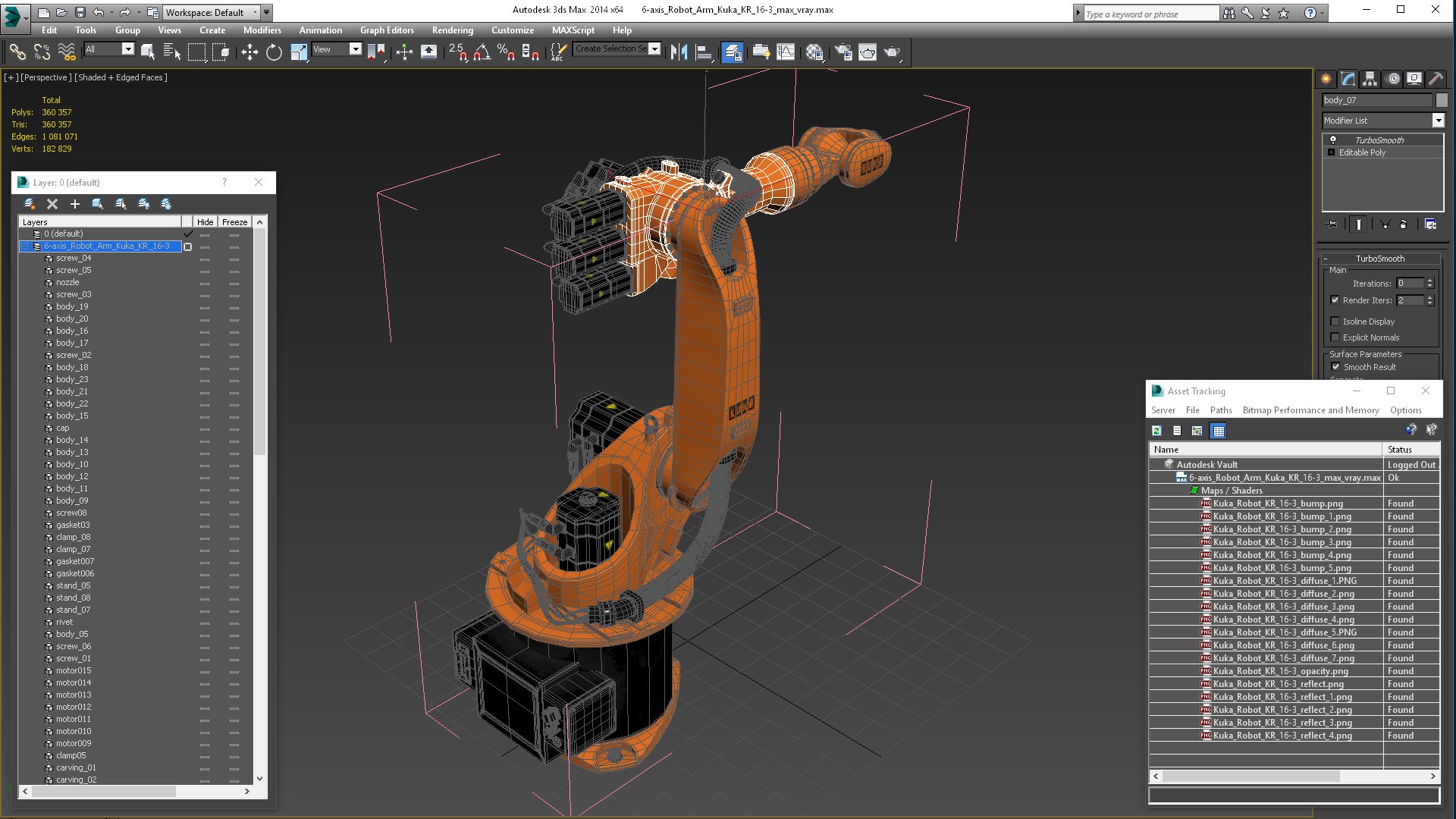Select the Link tool in main toolbar
The height and width of the screenshot is (819, 1456).
pos(17,52)
